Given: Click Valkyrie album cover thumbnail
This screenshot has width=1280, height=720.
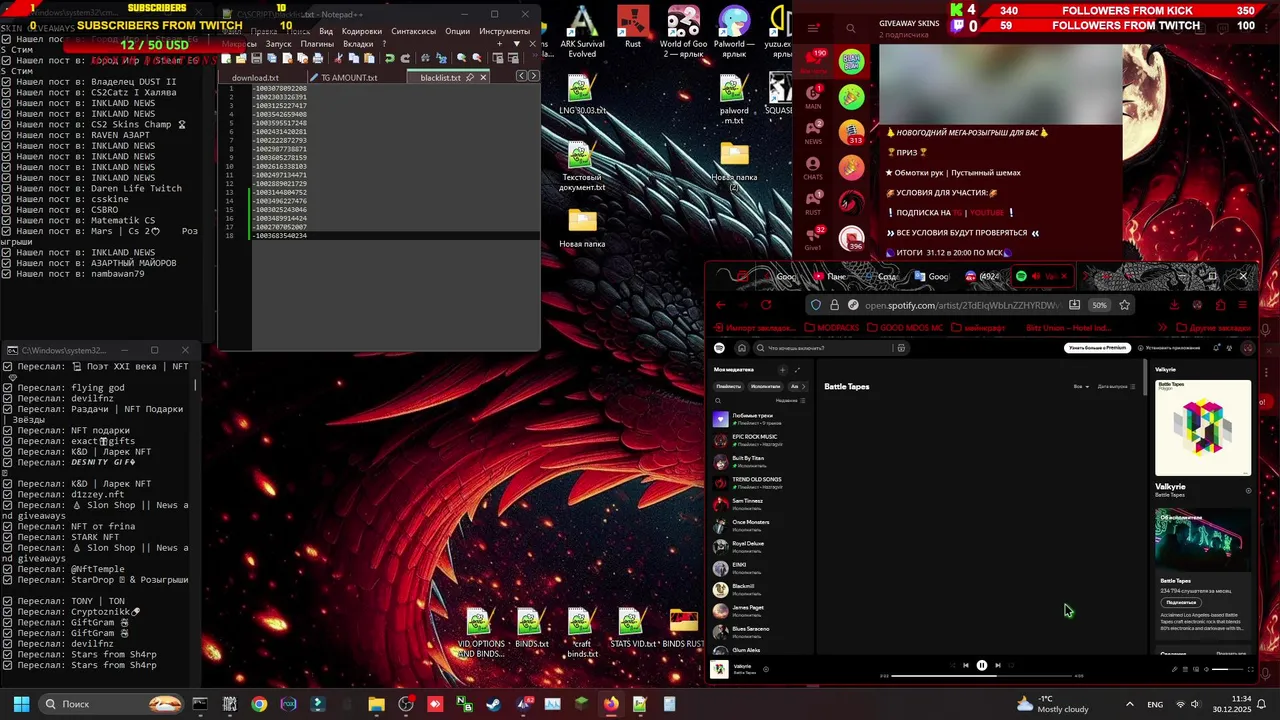Looking at the screenshot, I should tap(720, 669).
